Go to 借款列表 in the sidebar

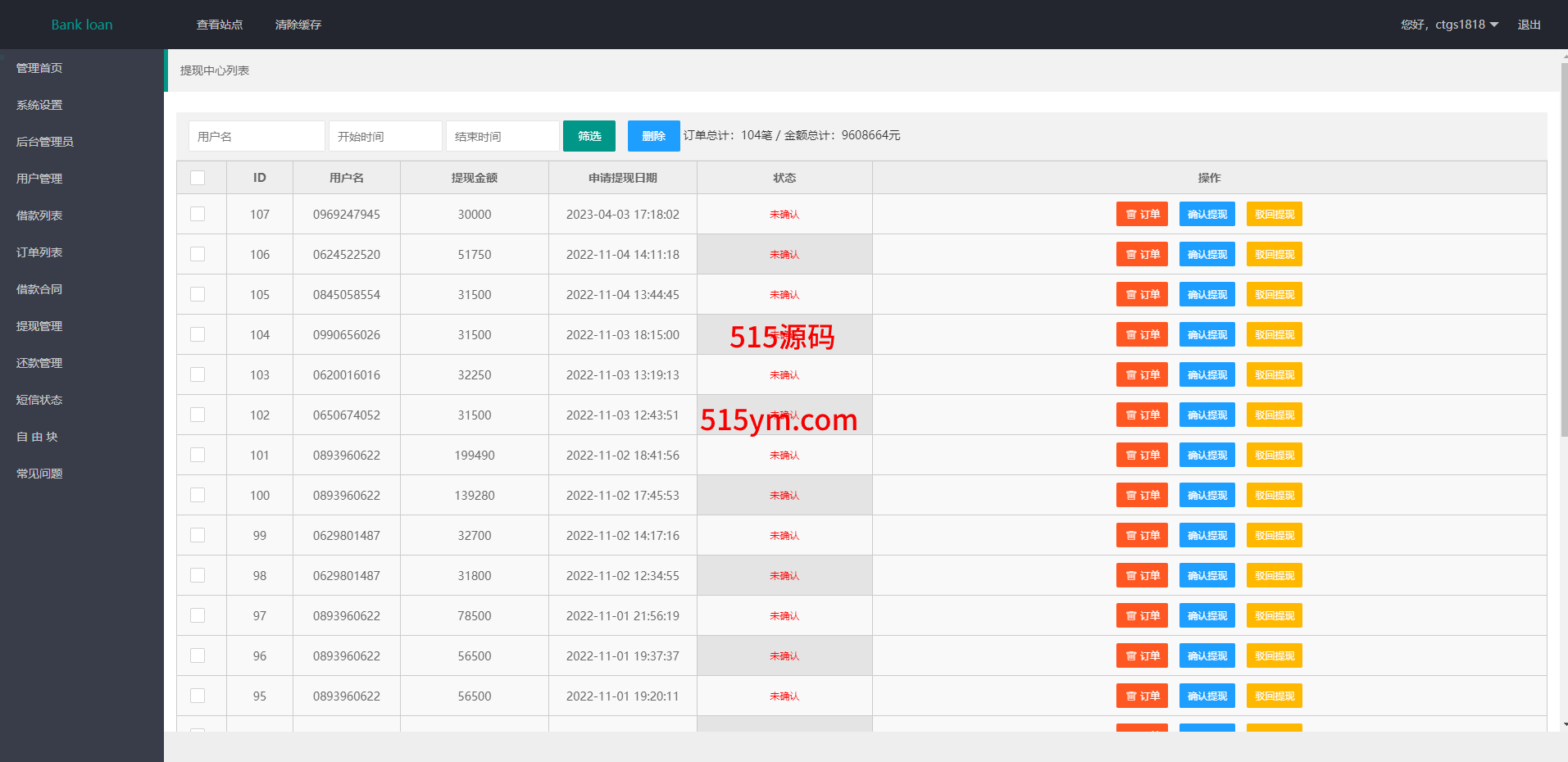39,215
